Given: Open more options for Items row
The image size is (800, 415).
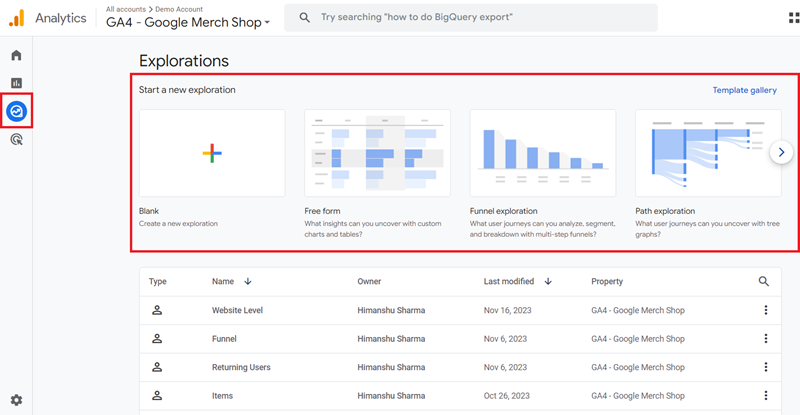Looking at the screenshot, I should click(765, 396).
